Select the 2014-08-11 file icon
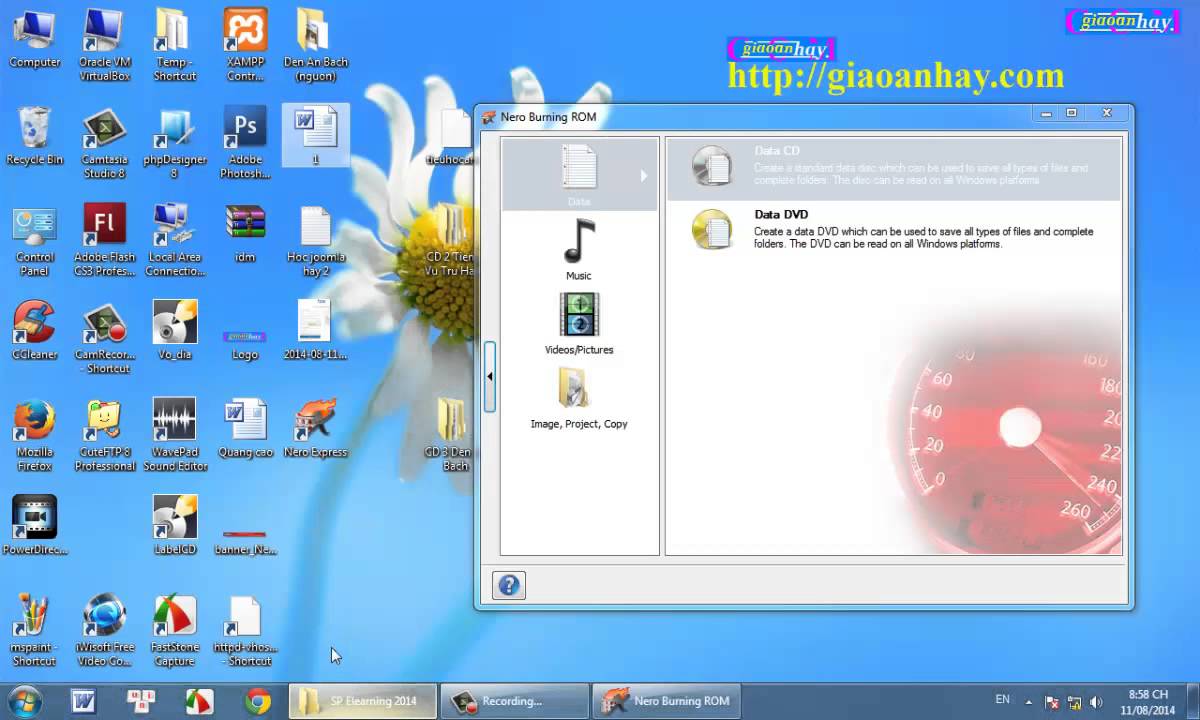The width and height of the screenshot is (1200, 720). 315,330
